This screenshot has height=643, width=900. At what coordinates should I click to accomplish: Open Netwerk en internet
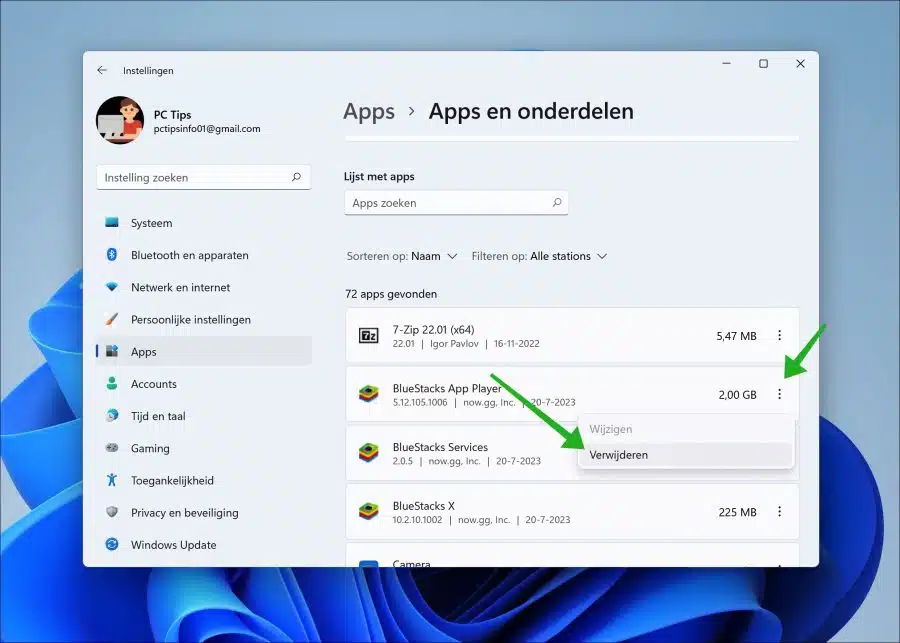204,287
